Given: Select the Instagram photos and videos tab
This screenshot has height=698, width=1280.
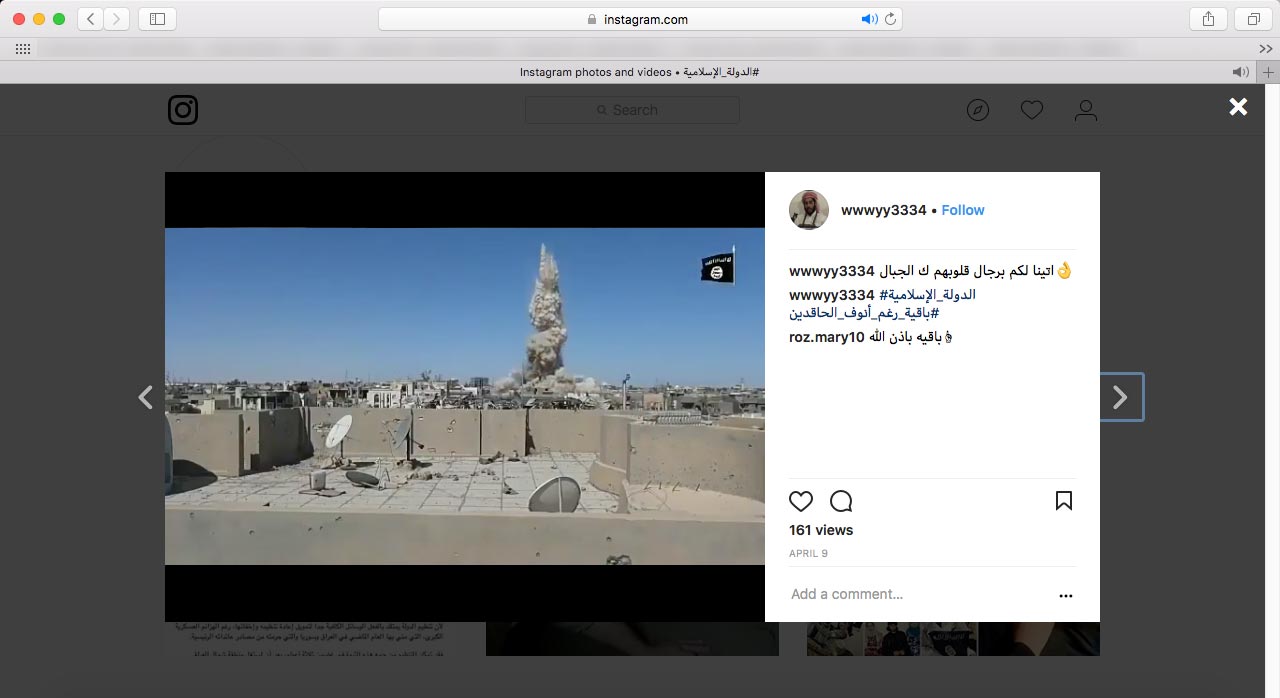Looking at the screenshot, I should (x=638, y=72).
